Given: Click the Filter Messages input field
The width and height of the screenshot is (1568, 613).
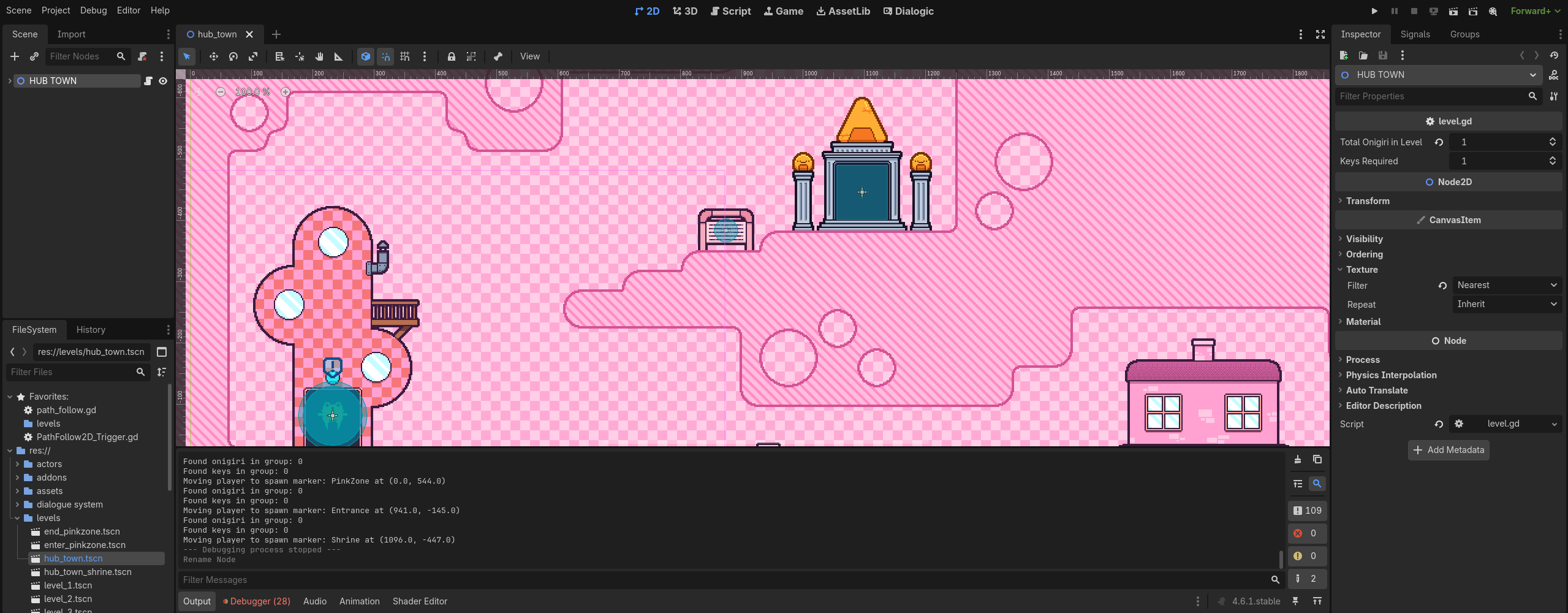Looking at the screenshot, I should coord(723,580).
